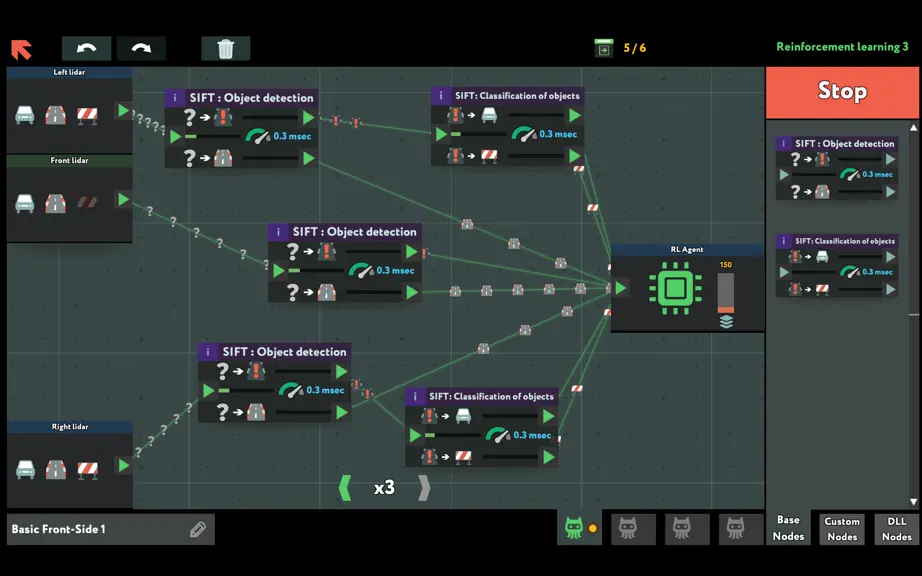Select the SIFT Classification of objects palette node

(x=837, y=265)
